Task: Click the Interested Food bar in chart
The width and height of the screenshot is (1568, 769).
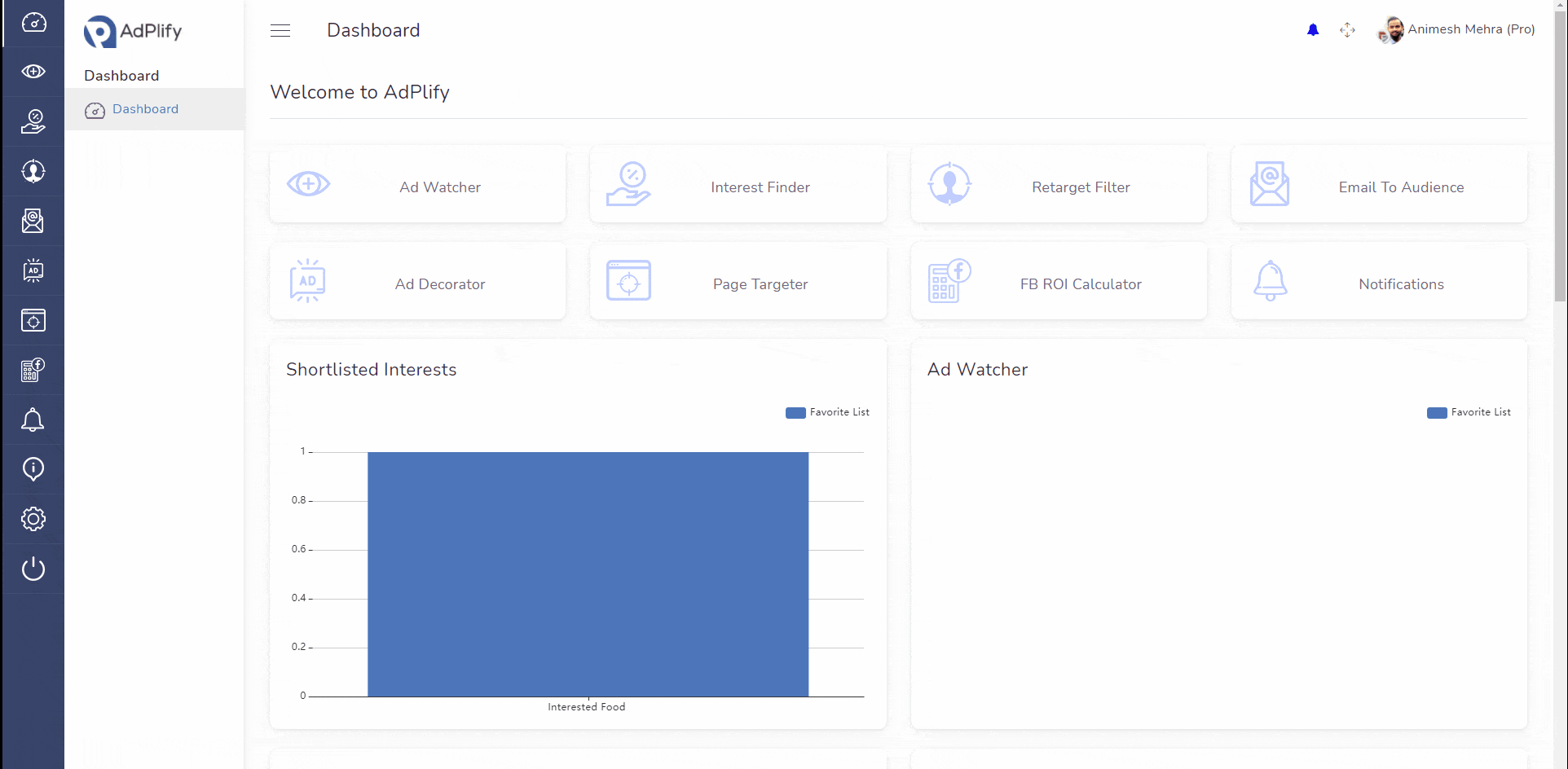Action: (588, 574)
